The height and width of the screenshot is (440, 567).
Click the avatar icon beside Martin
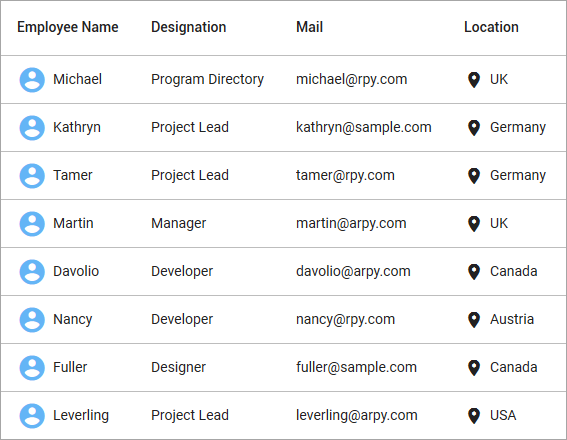(x=32, y=224)
